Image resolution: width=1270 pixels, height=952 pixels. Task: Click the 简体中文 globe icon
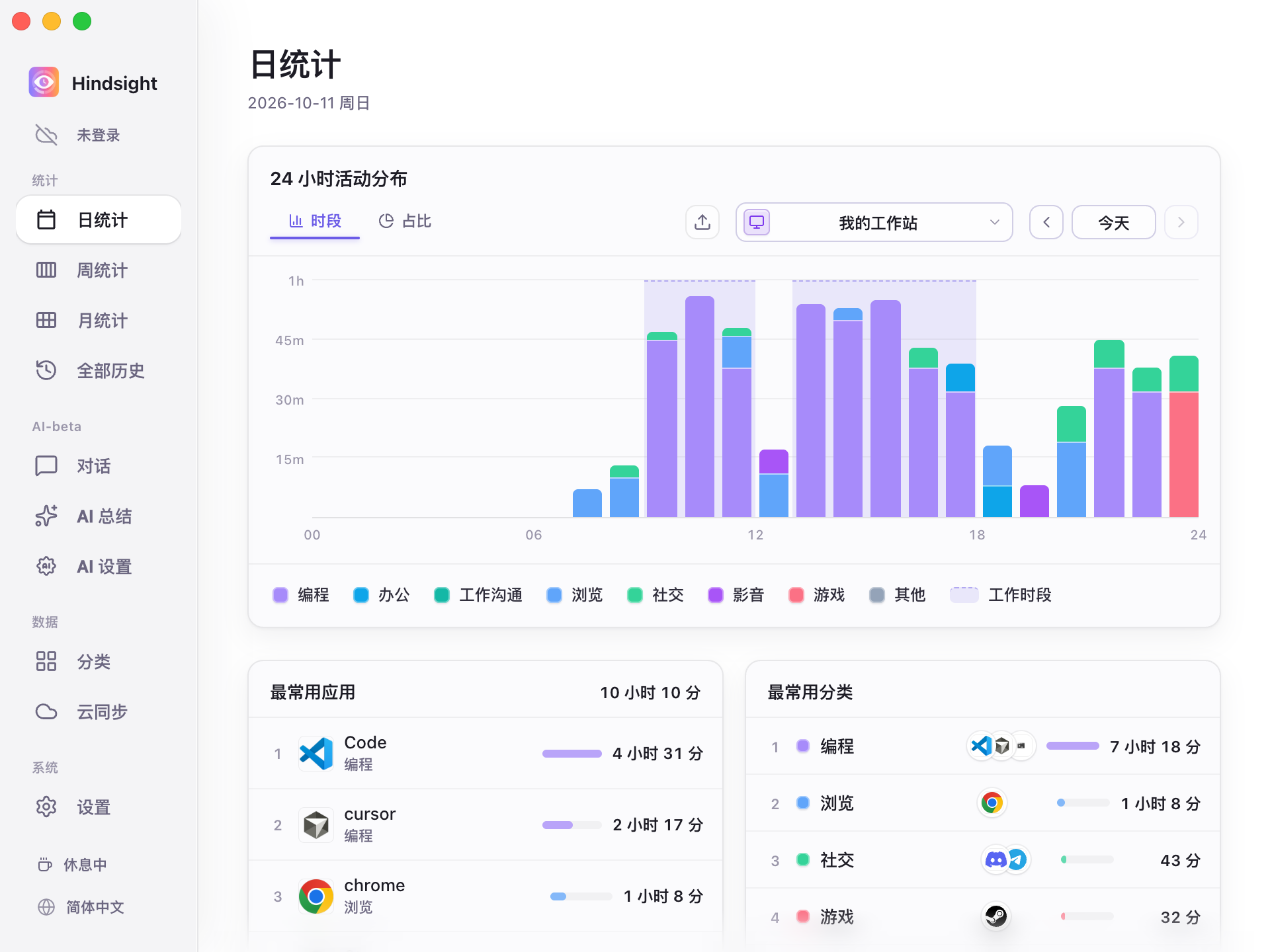point(46,907)
